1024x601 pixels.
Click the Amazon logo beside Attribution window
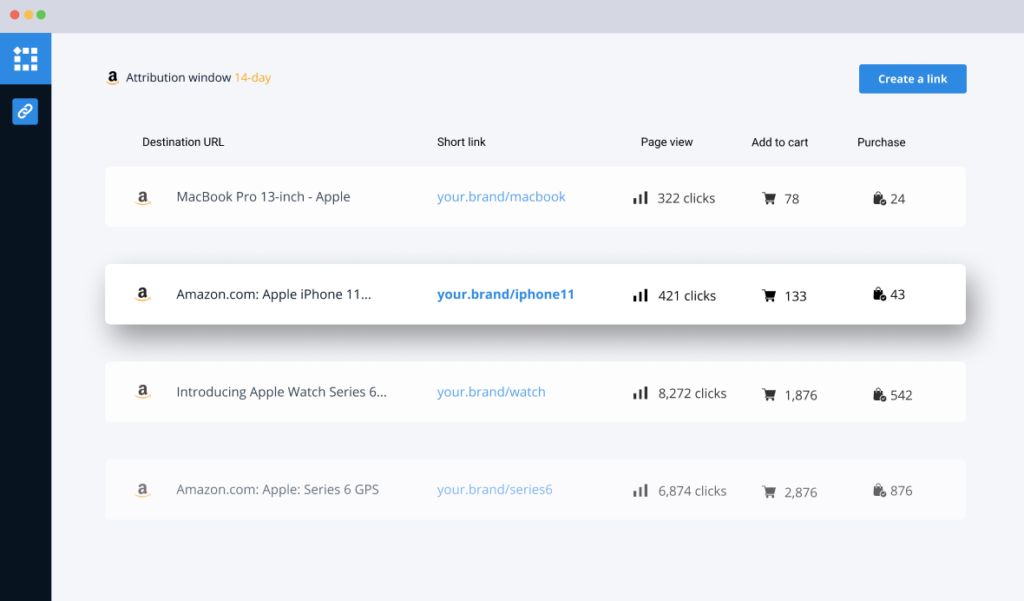pos(113,78)
